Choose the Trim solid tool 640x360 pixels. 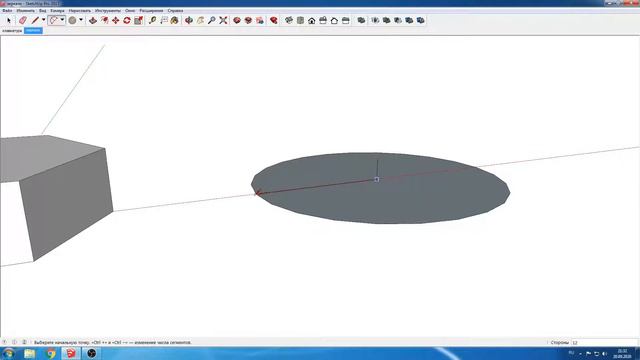[x=409, y=20]
